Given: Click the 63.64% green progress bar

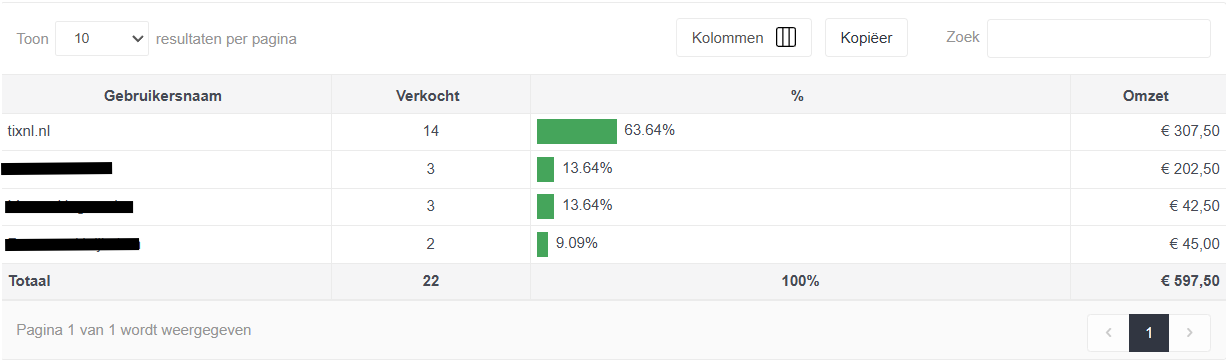Looking at the screenshot, I should pyautogui.click(x=577, y=131).
